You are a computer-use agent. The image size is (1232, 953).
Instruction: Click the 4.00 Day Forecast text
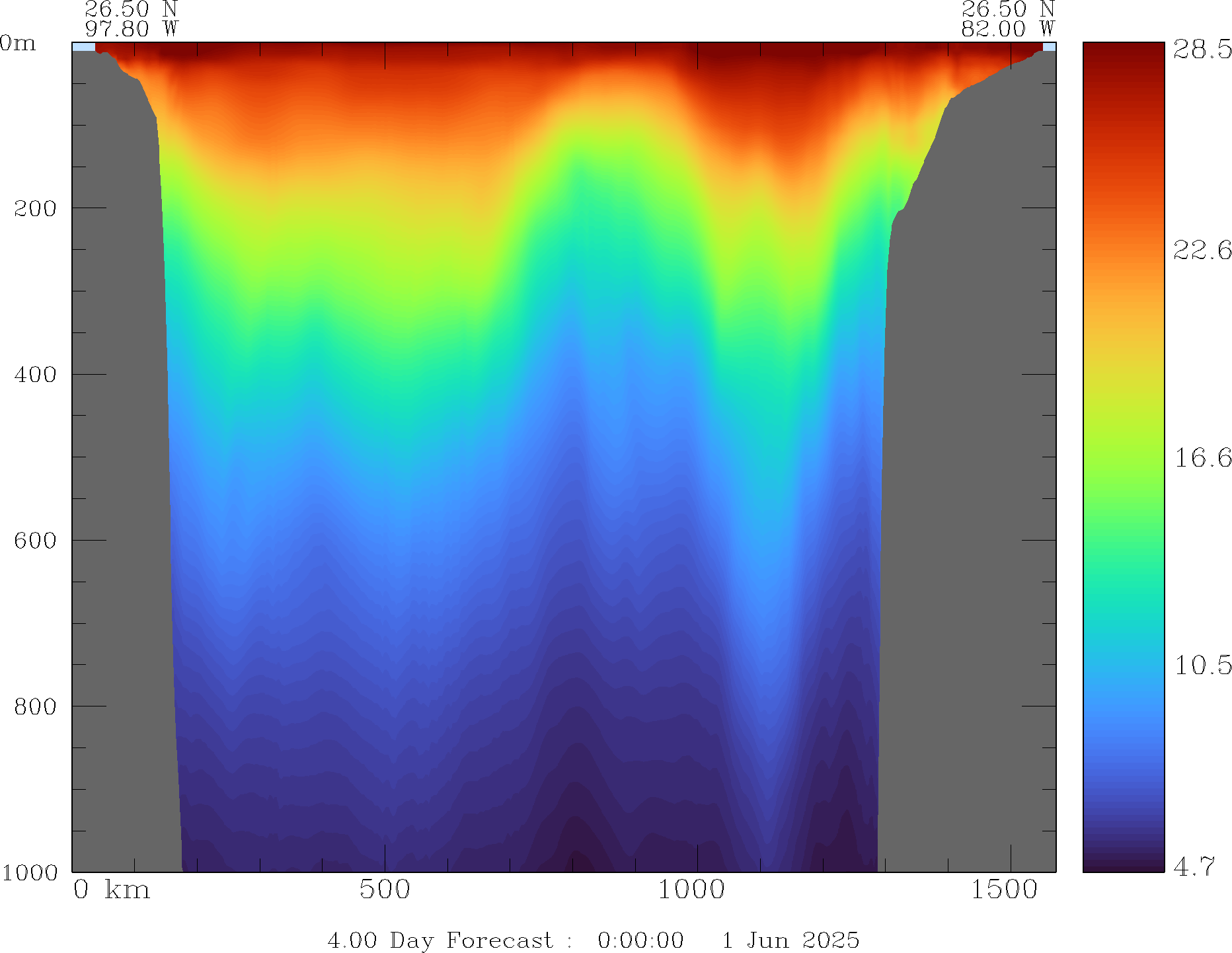pos(440,940)
